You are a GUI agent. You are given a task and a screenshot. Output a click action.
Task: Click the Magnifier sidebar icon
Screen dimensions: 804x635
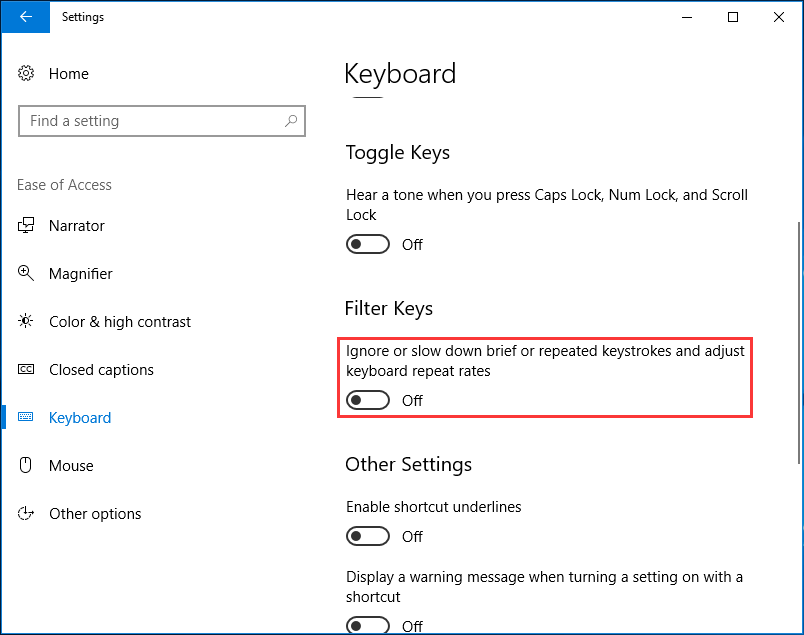27,274
